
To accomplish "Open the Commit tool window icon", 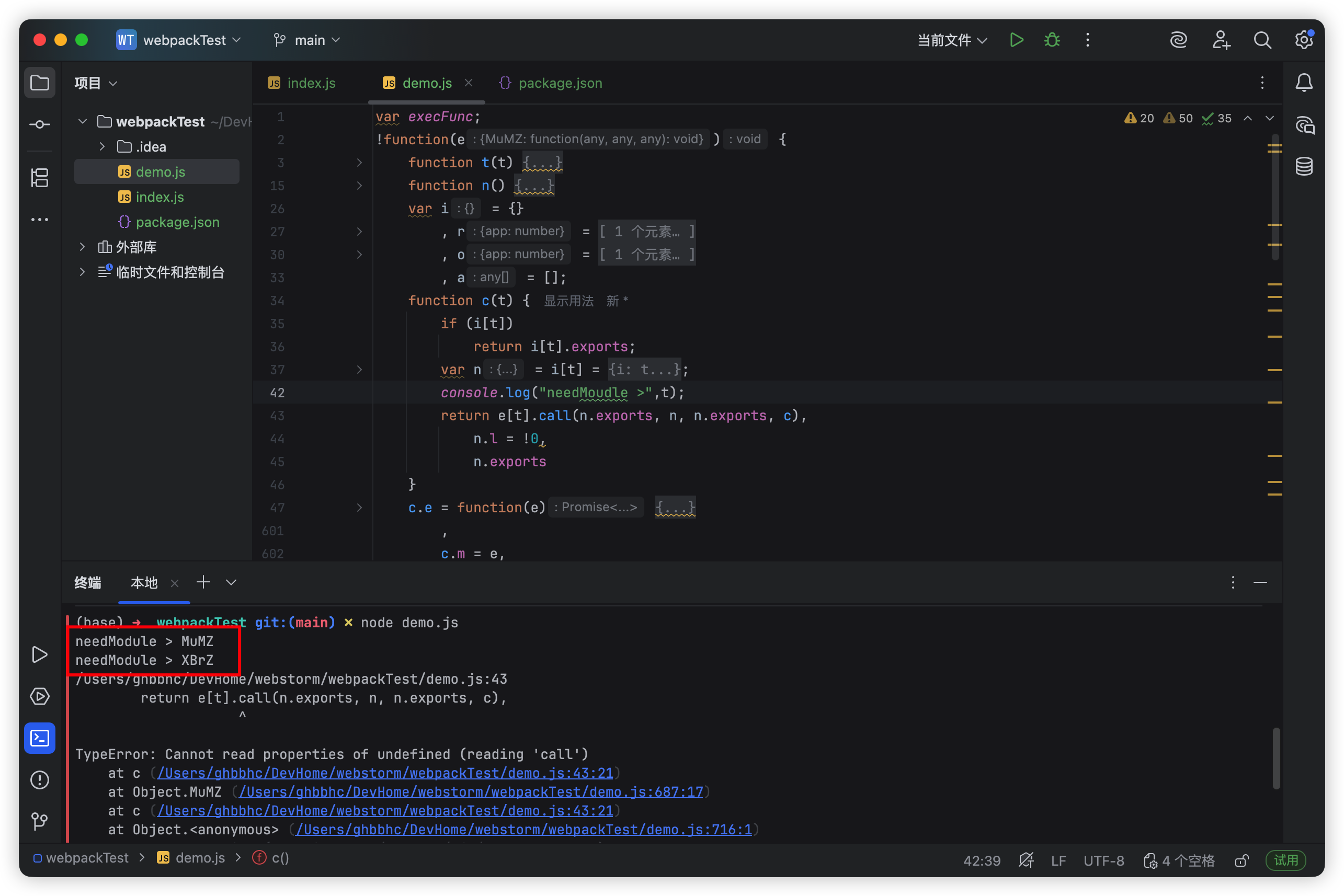I will (x=39, y=124).
